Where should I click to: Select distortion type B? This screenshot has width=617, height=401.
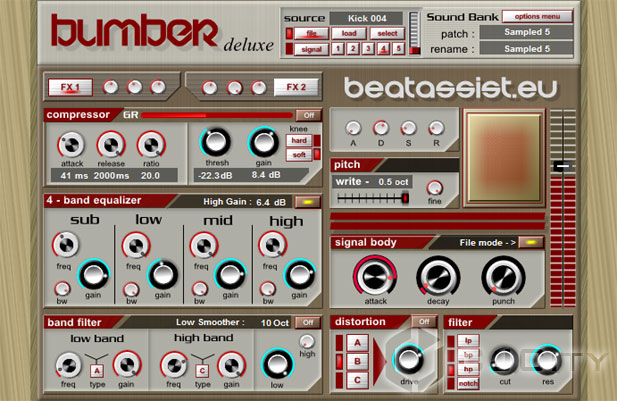[x=357, y=361]
